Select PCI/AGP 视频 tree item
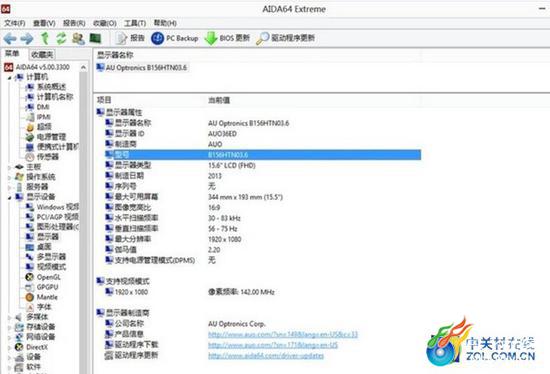This screenshot has width=550, height=374. (52, 217)
